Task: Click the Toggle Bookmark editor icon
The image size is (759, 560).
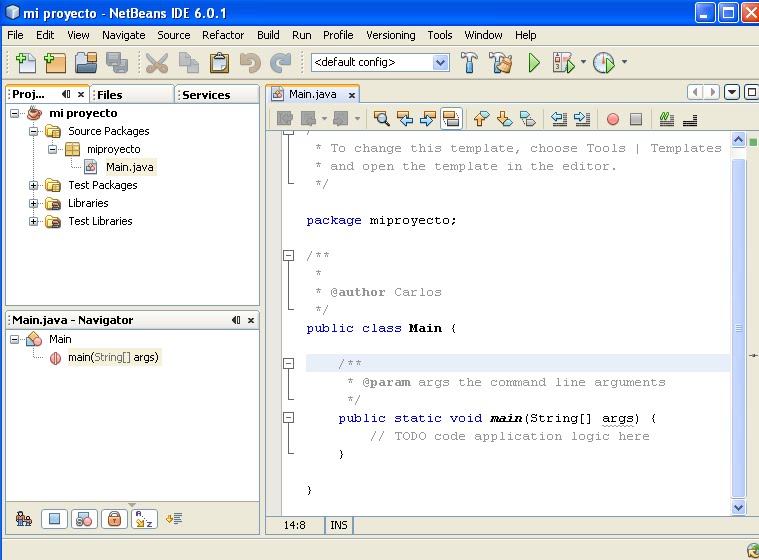Action: click(x=528, y=119)
